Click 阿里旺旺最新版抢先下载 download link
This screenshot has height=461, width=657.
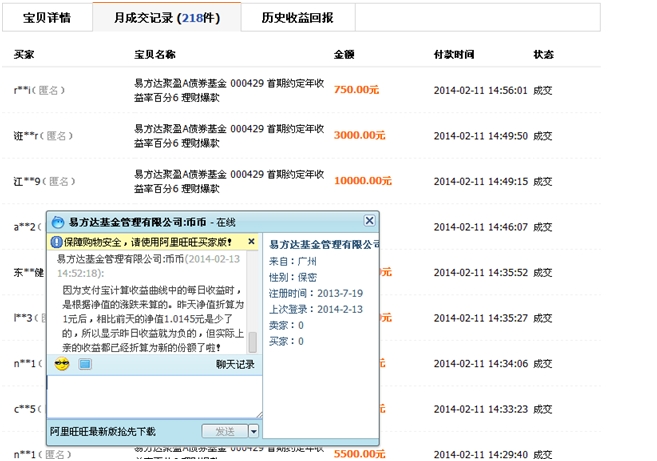pyautogui.click(x=103, y=431)
